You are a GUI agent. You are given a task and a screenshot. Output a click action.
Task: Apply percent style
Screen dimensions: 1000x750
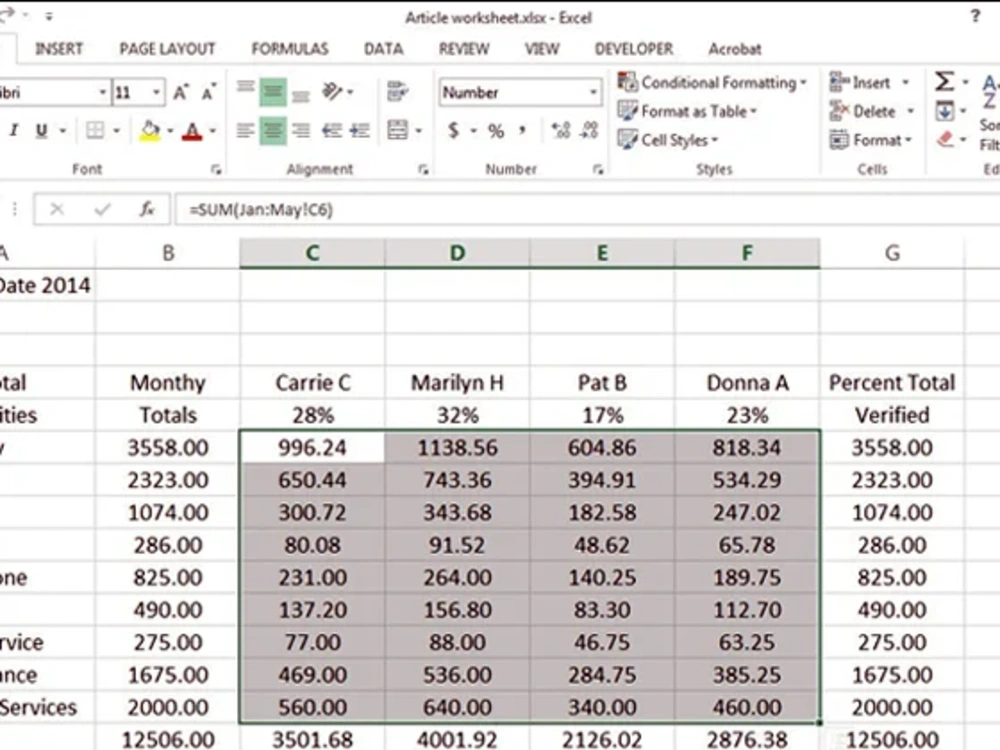496,131
